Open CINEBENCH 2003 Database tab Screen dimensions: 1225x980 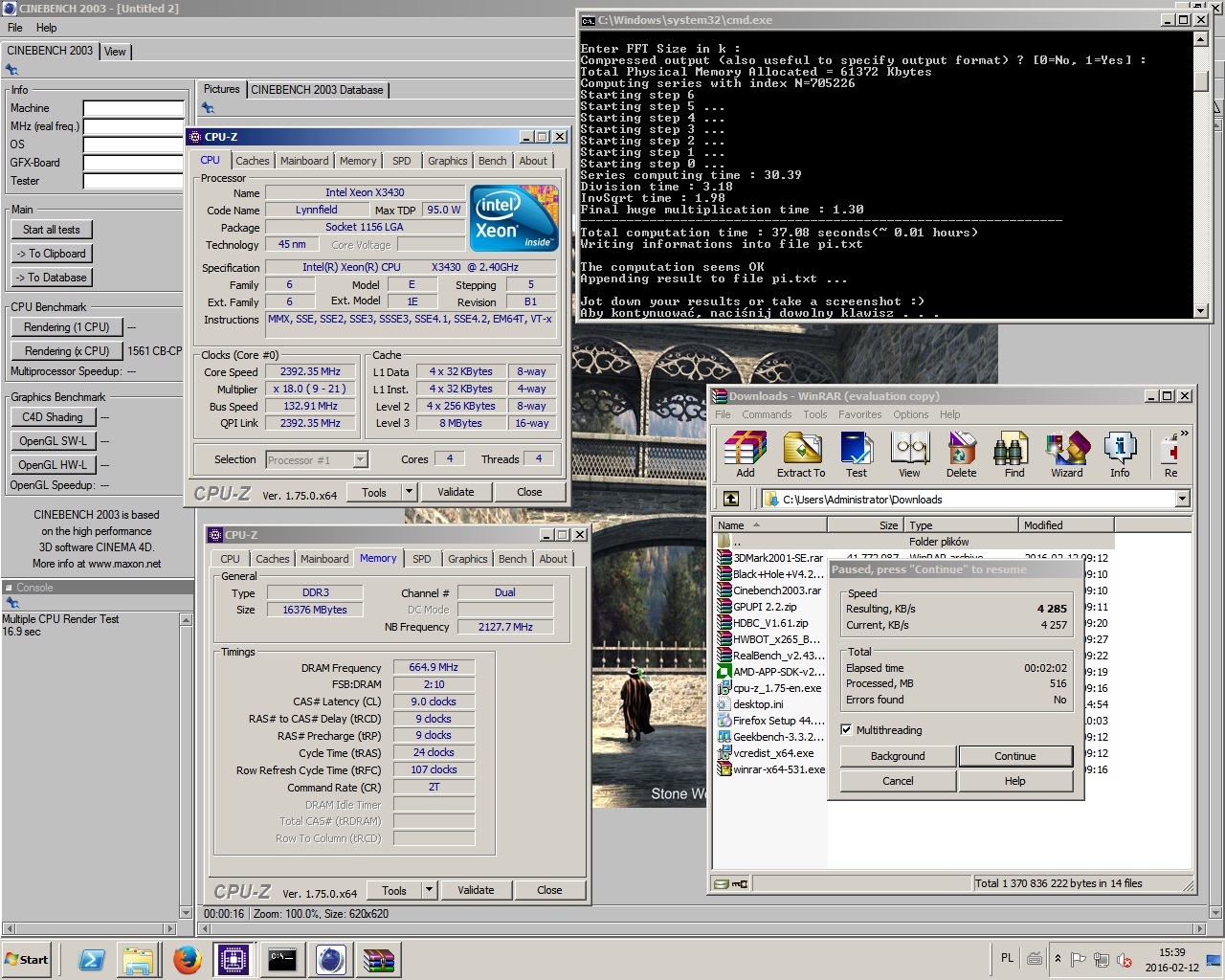[x=317, y=90]
